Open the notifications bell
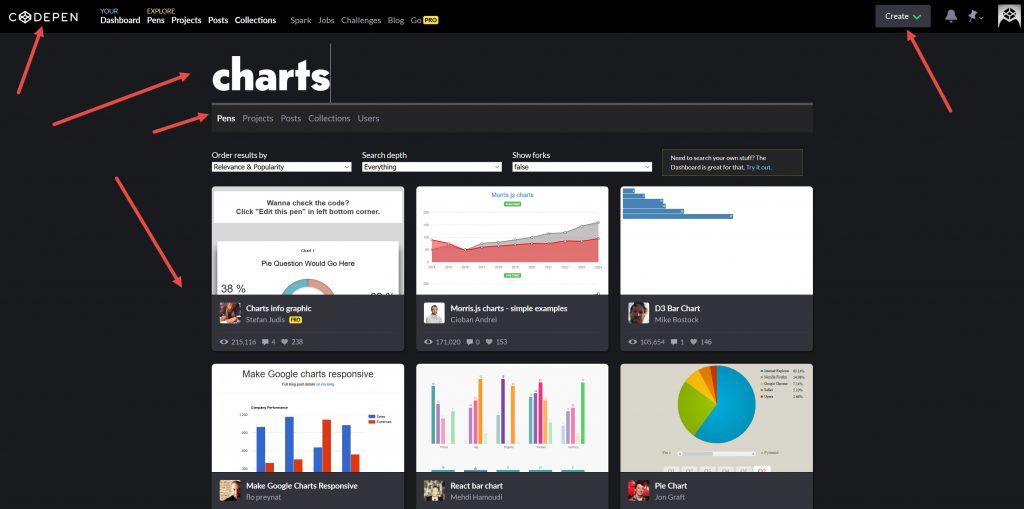This screenshot has width=1024, height=509. 950,16
